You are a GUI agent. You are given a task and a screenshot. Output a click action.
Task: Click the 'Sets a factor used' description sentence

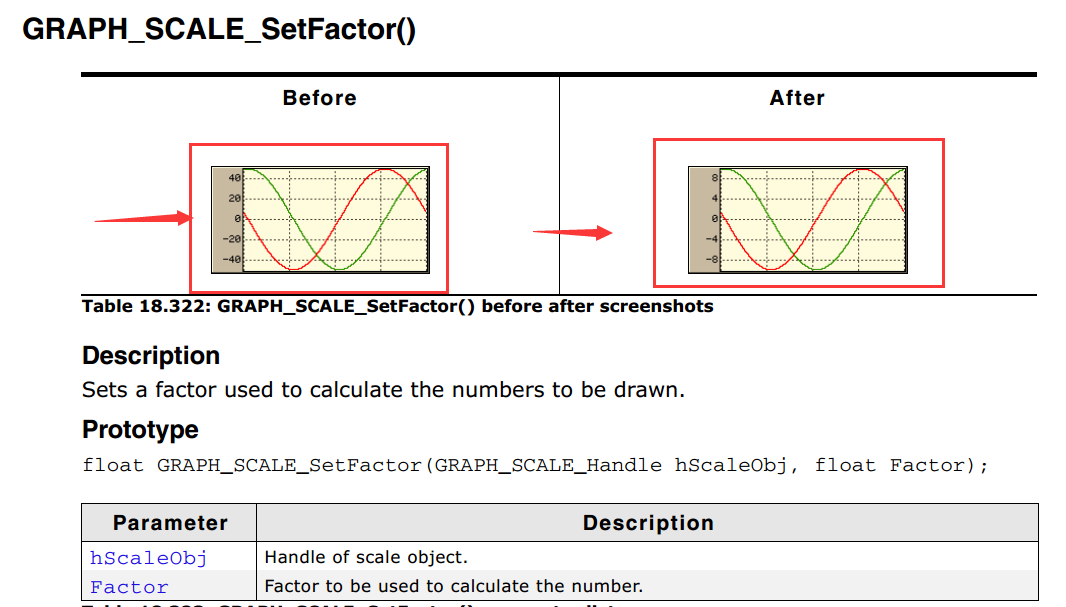click(x=383, y=389)
